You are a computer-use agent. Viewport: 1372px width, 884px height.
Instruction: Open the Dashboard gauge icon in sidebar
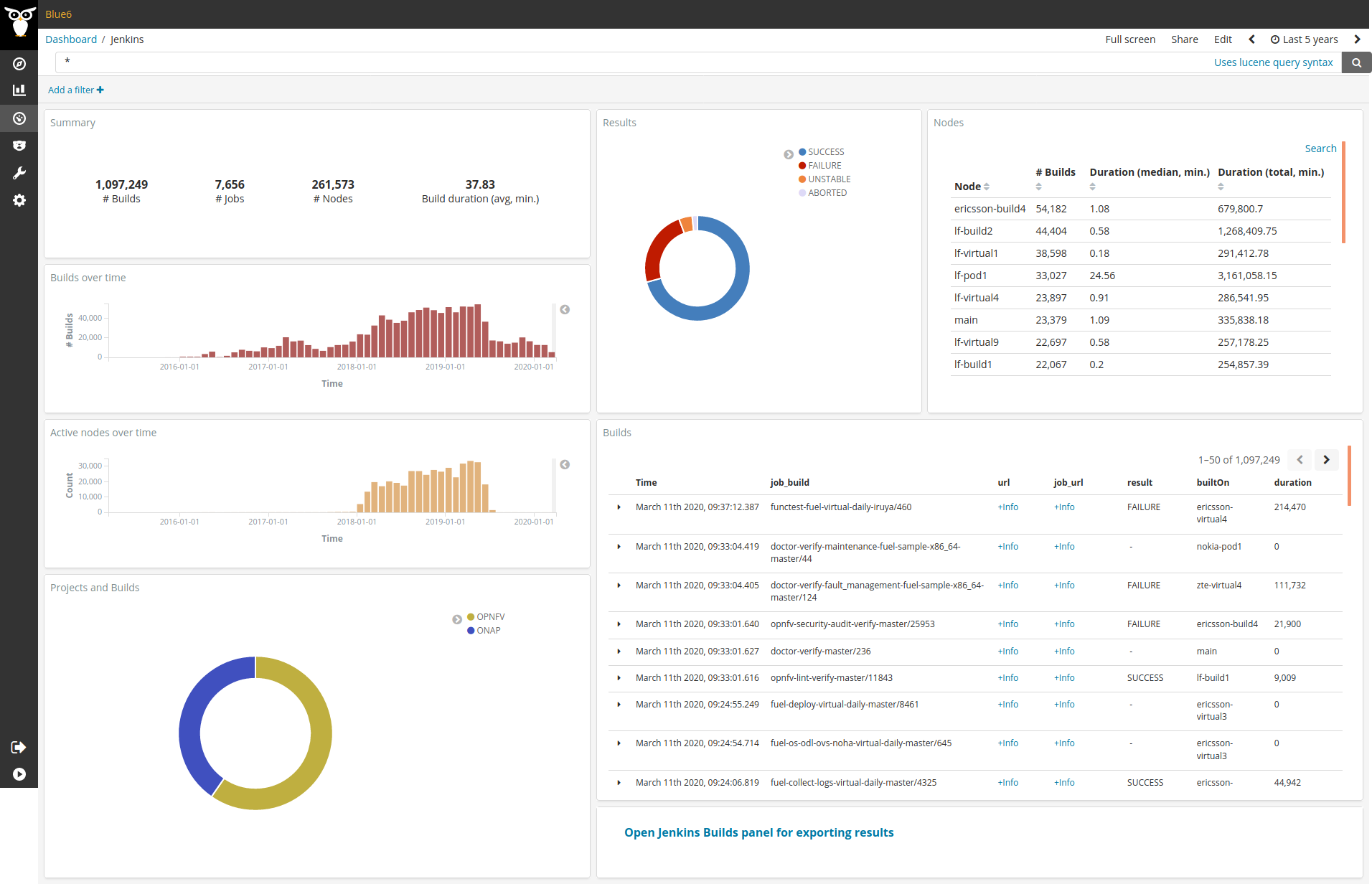(19, 118)
